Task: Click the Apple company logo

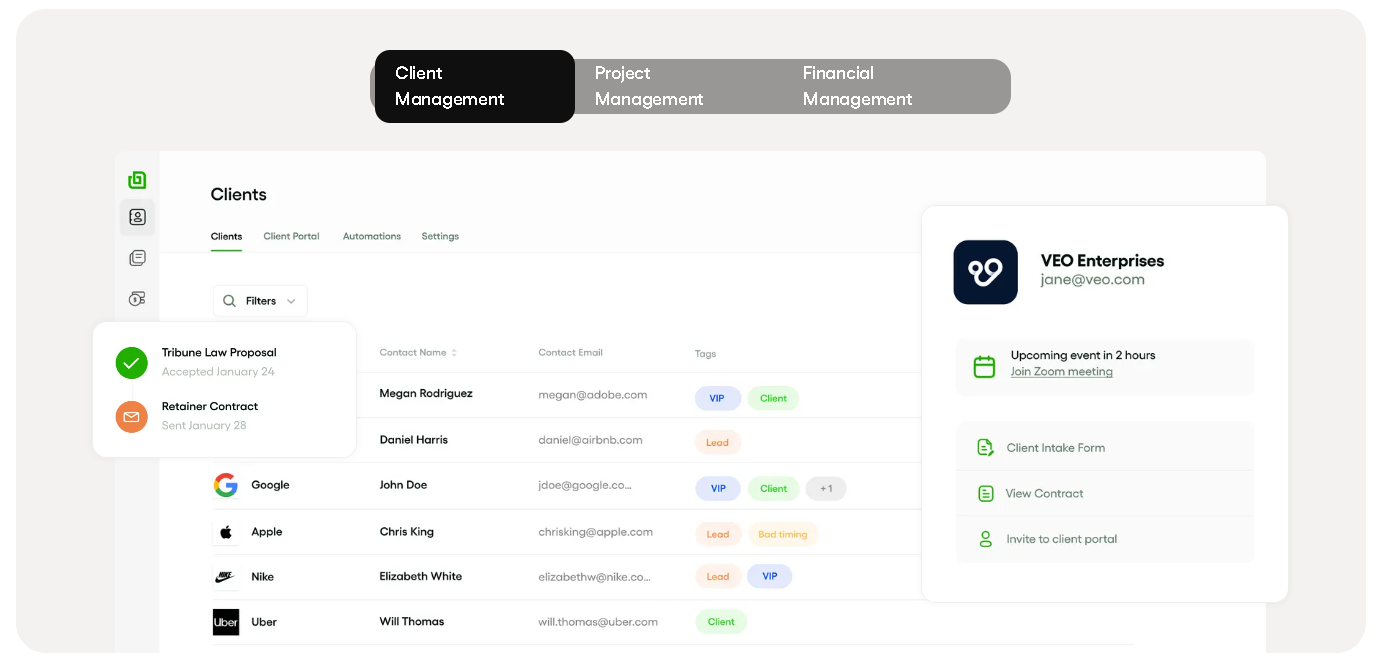Action: click(225, 532)
